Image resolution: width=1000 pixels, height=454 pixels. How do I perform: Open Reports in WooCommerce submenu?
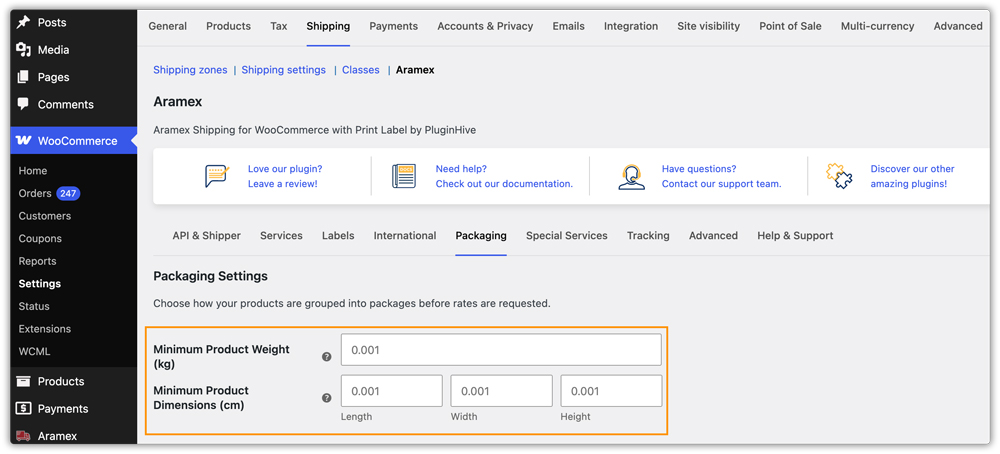[x=38, y=261]
